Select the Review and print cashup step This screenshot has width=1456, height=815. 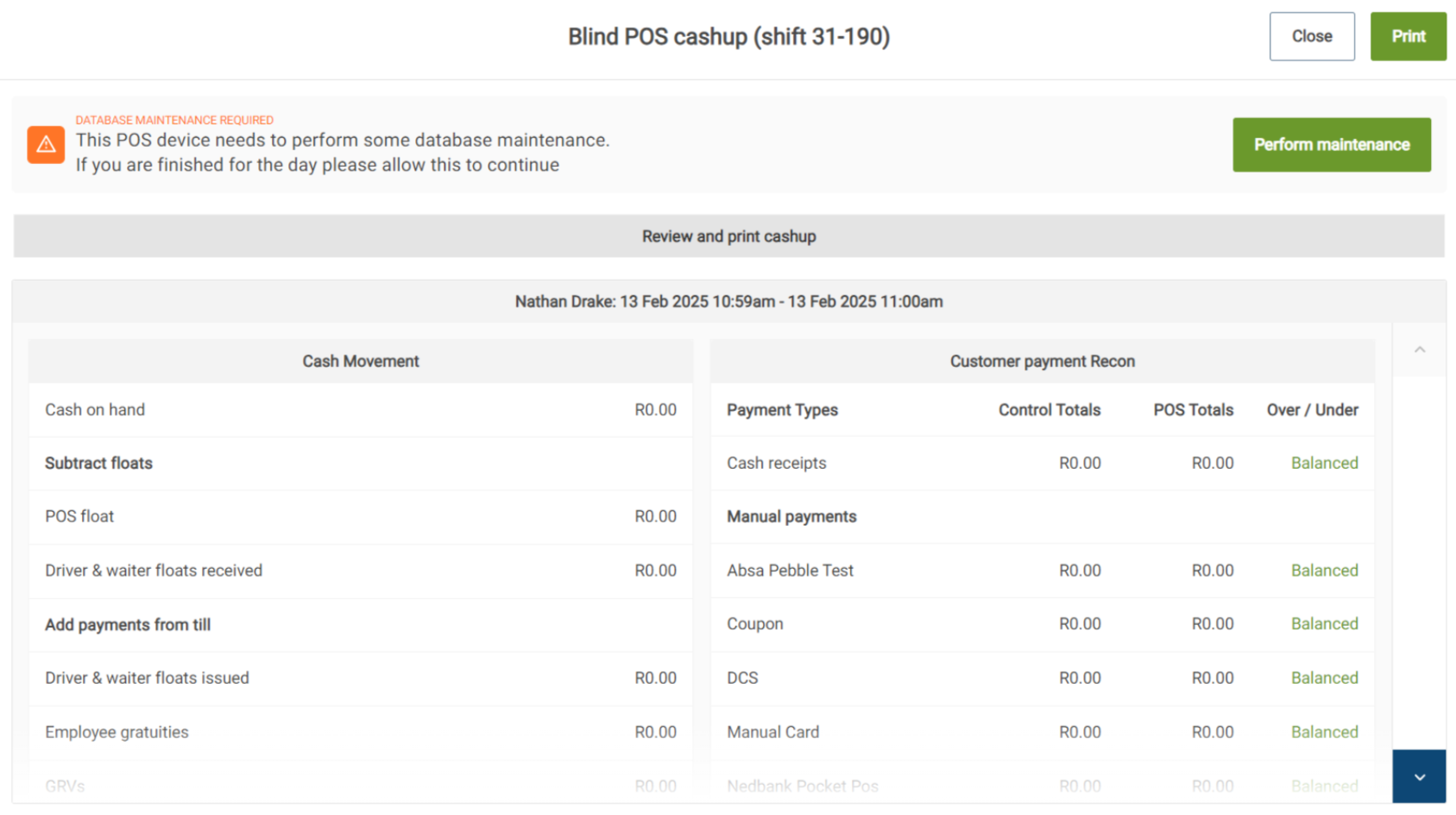point(728,237)
